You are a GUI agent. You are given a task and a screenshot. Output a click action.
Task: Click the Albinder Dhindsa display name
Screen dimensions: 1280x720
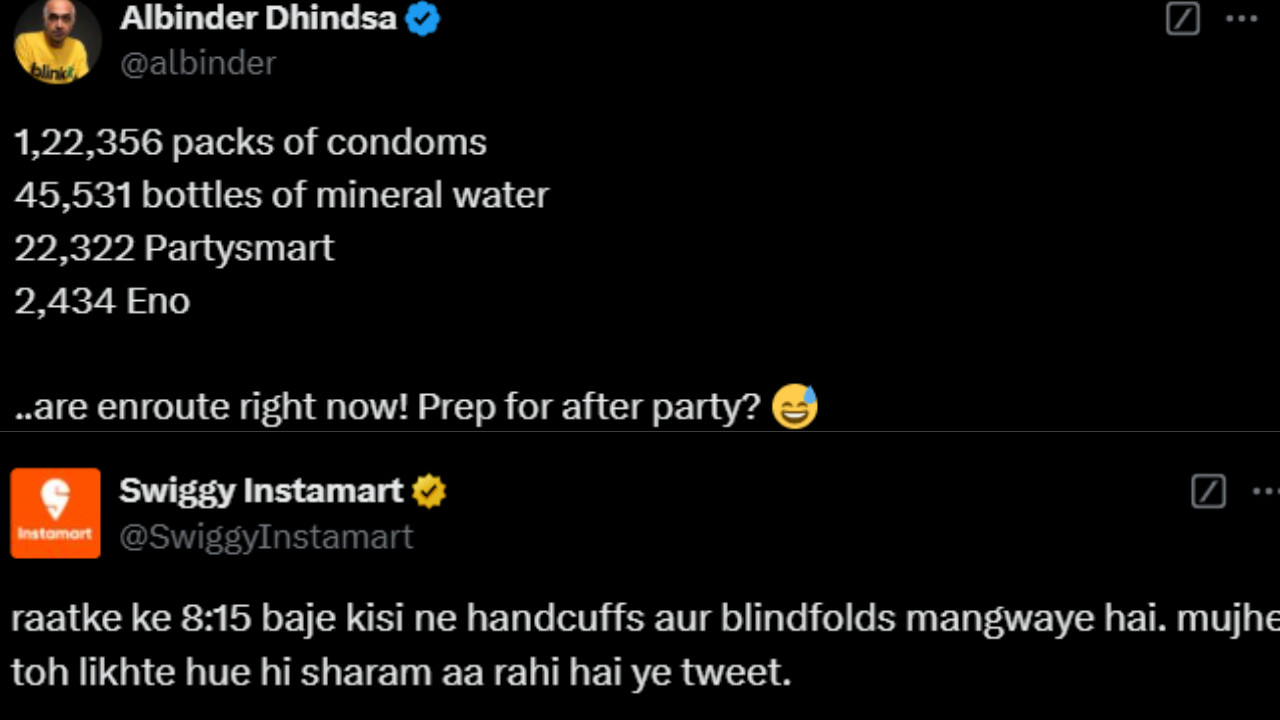click(x=258, y=18)
